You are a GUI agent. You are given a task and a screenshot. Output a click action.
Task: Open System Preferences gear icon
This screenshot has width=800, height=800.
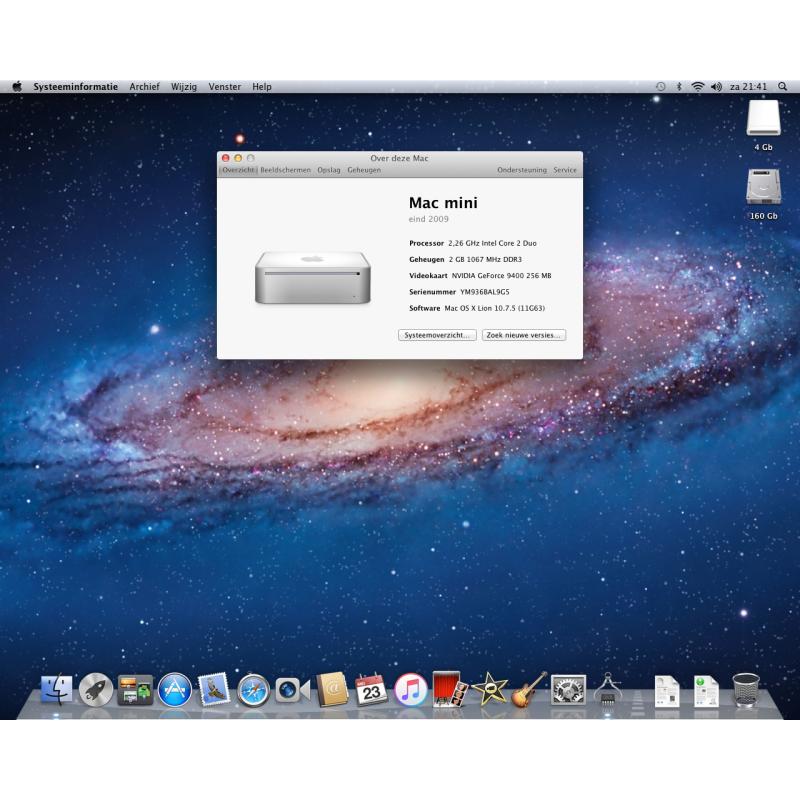click(x=568, y=690)
